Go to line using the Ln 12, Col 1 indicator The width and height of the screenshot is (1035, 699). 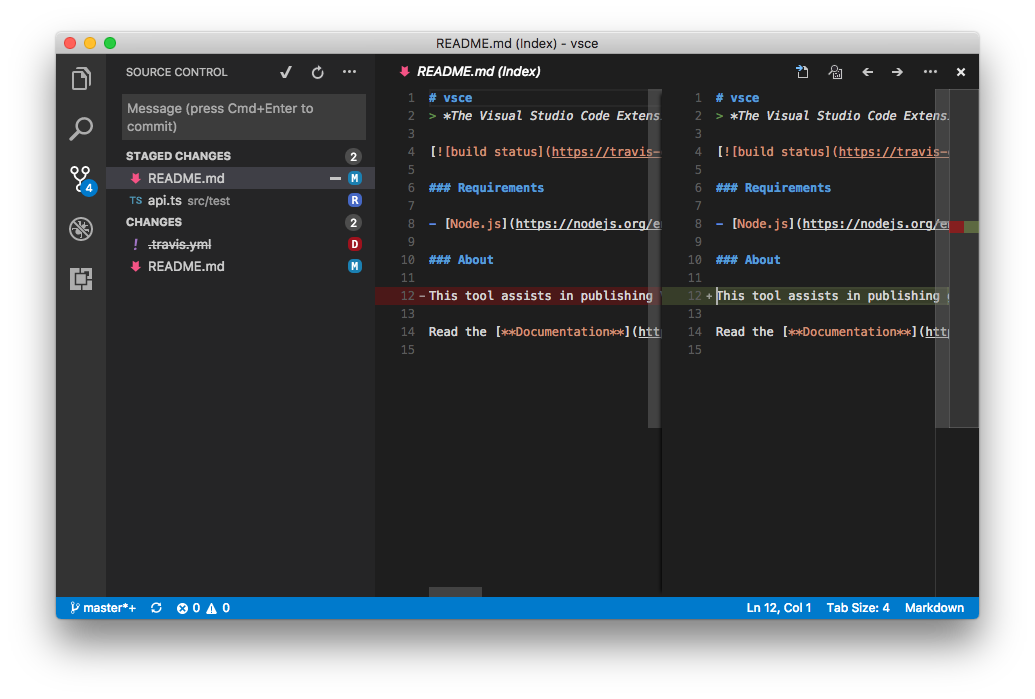[779, 607]
